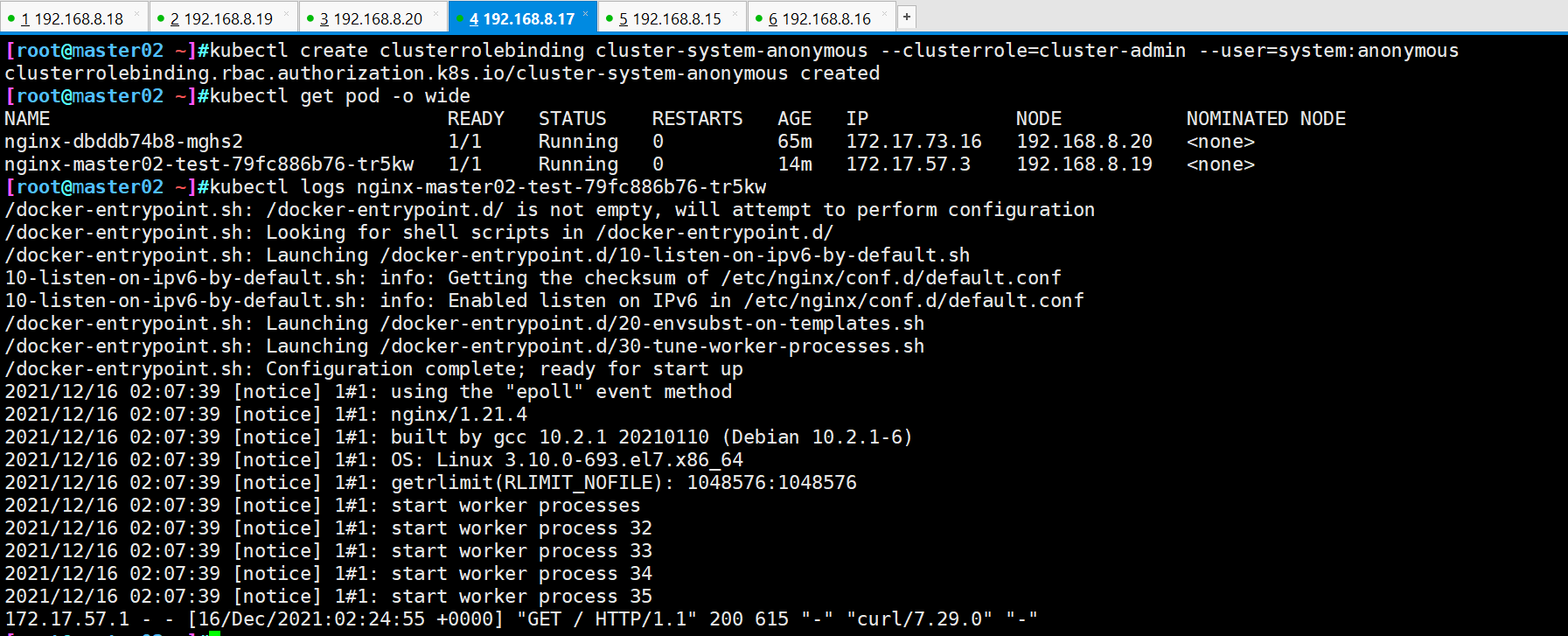Click 'Enabled listen on IPv6' info line
1568x636 pixels.
coord(544,301)
